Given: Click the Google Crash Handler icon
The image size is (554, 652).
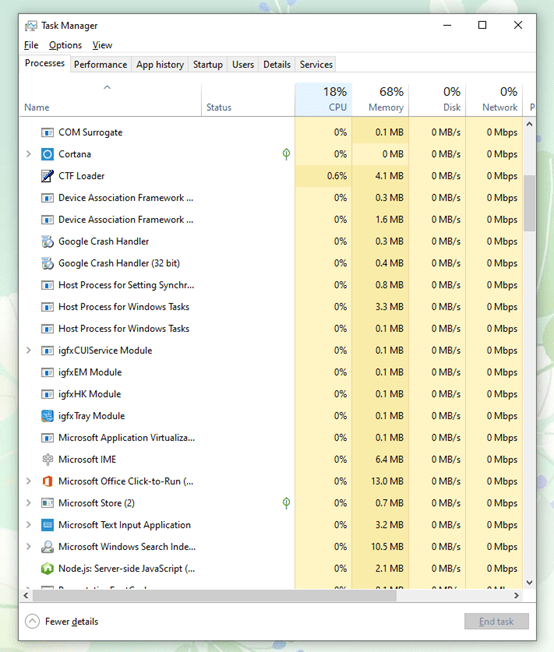Looking at the screenshot, I should 47,242.
